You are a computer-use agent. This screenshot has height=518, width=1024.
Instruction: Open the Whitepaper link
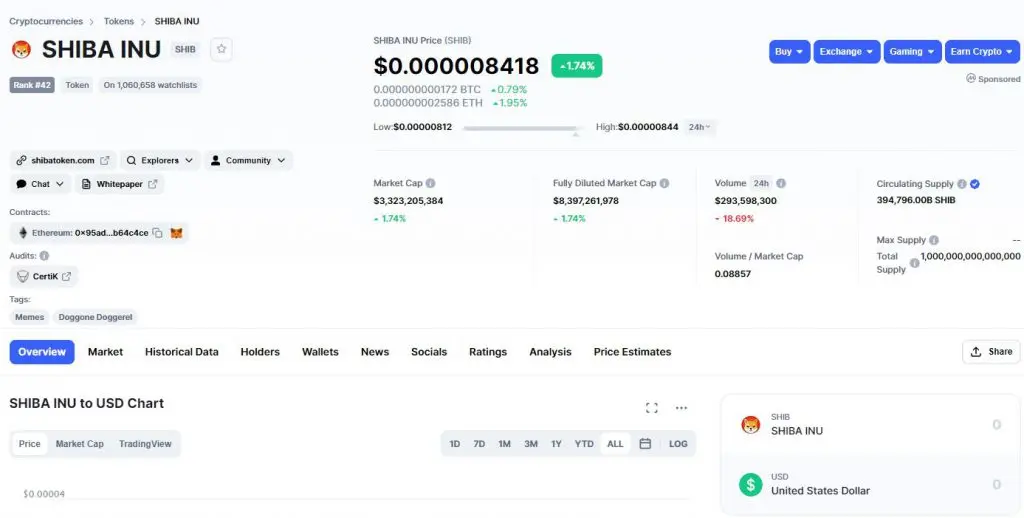(x=120, y=184)
